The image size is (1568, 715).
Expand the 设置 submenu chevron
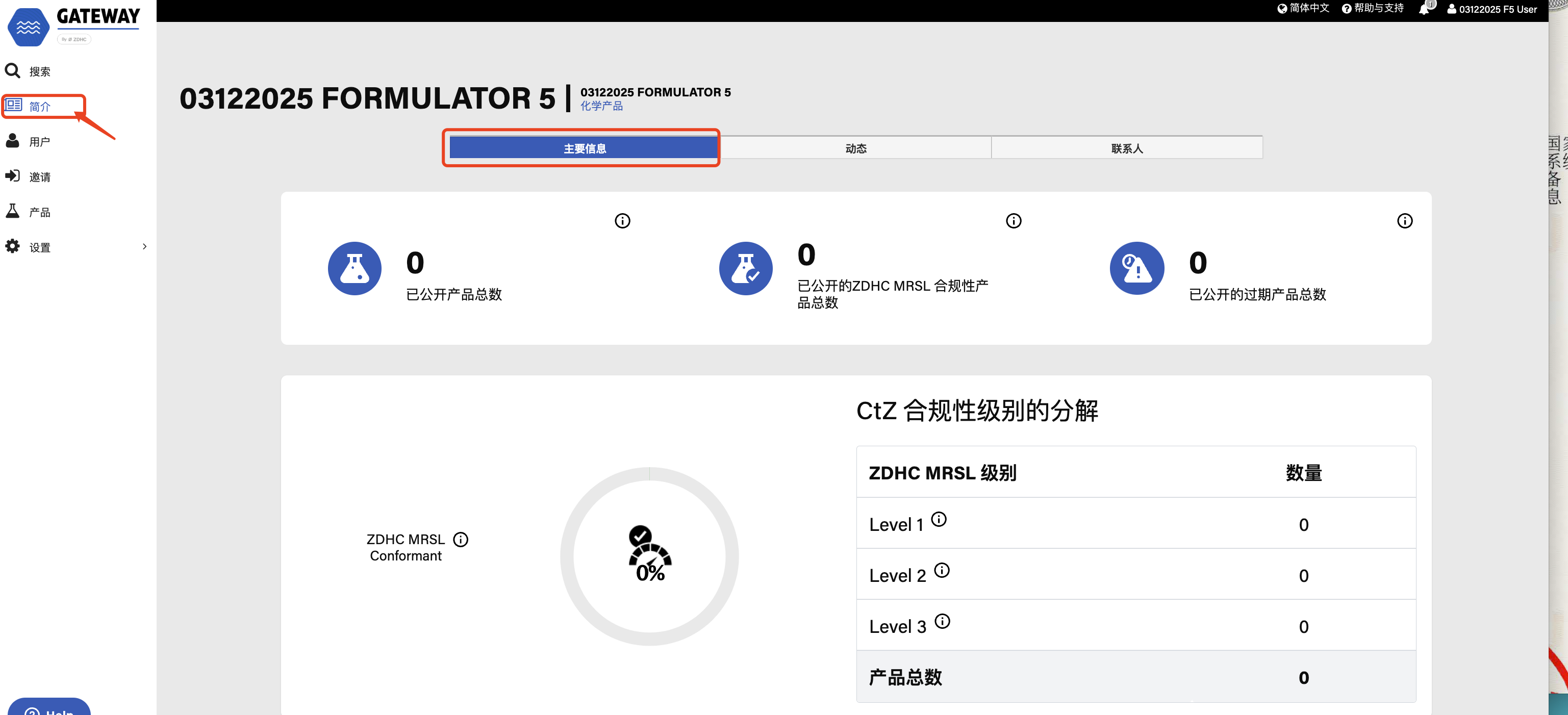coord(144,246)
